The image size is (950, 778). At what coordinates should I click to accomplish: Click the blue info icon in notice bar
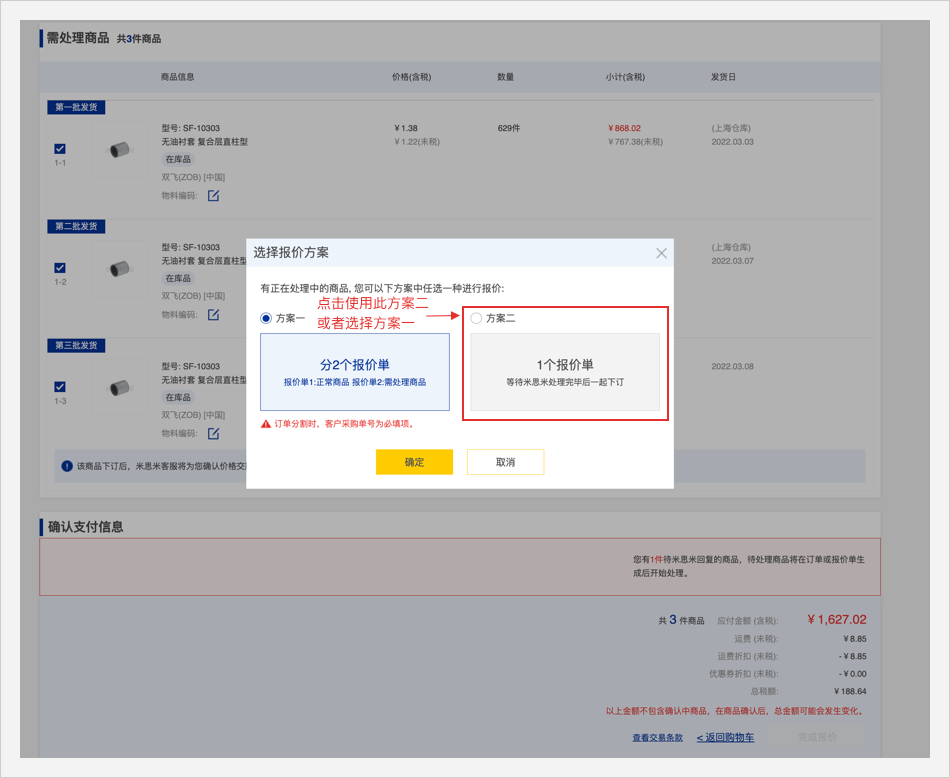click(x=67, y=466)
